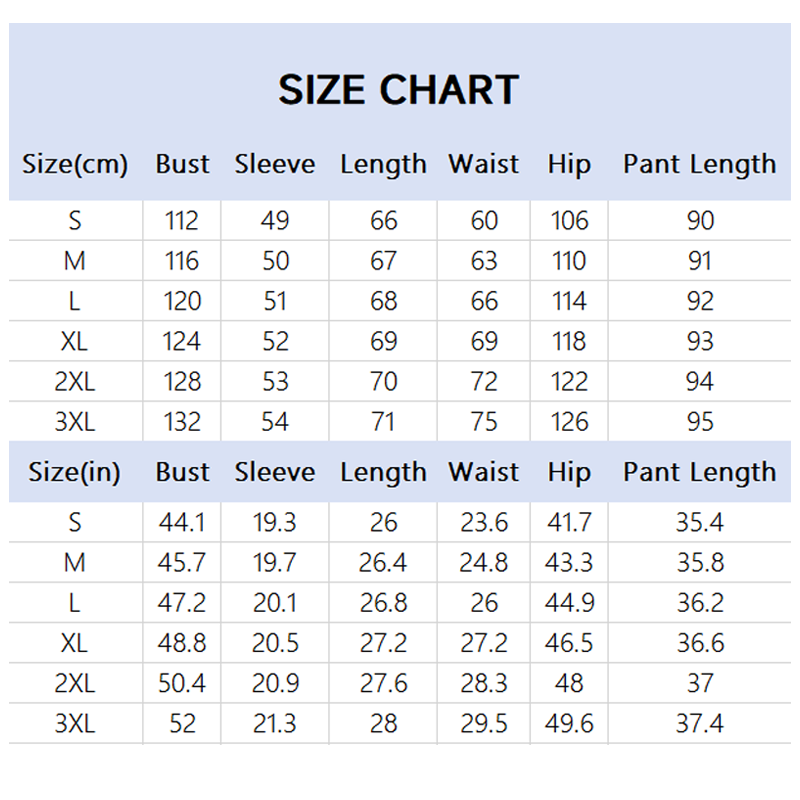Screen dimensions: 800x800
Task: Click pant length value 36.6 for XL
Action: point(700,644)
